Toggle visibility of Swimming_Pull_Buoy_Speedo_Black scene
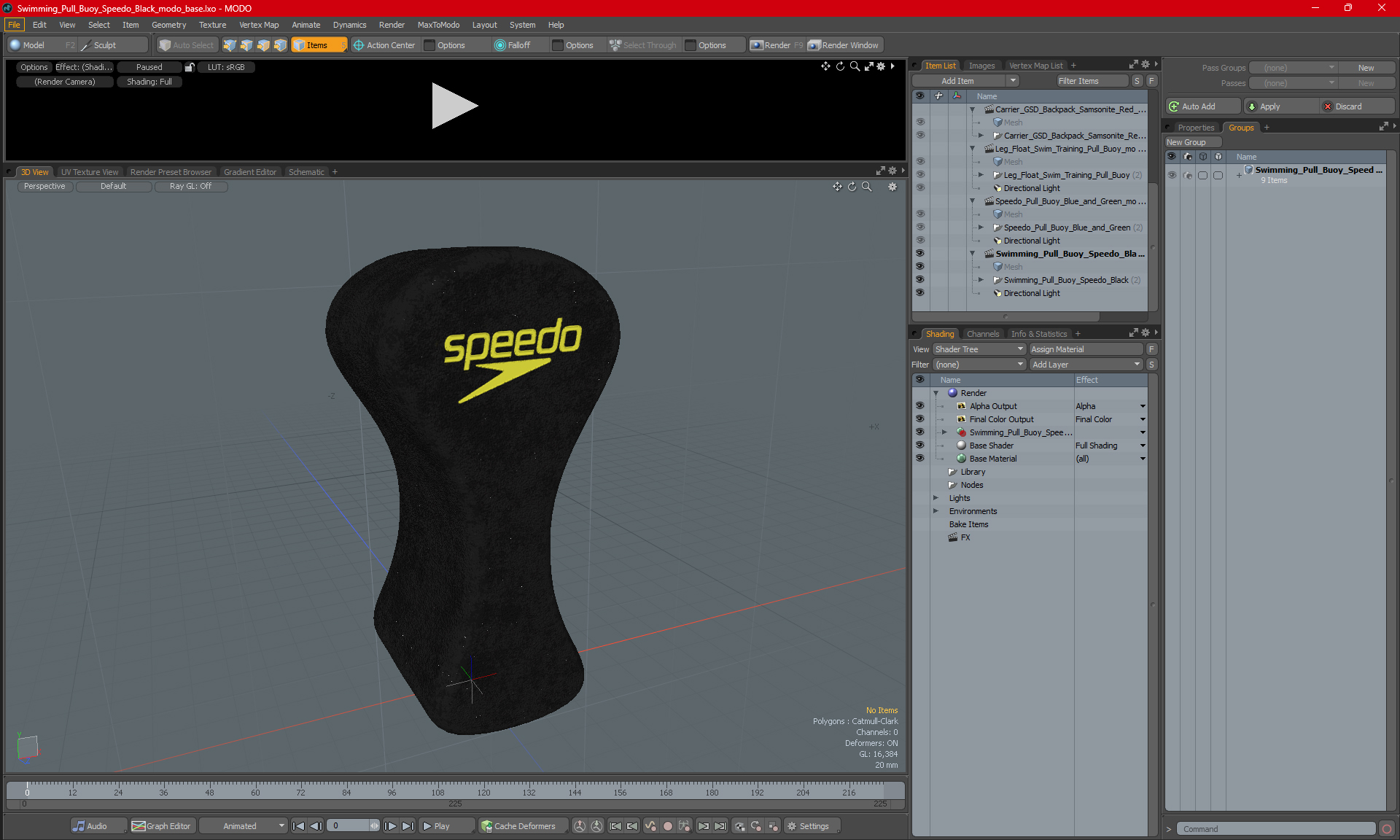Screen dimensions: 1400x840 pyautogui.click(x=919, y=254)
